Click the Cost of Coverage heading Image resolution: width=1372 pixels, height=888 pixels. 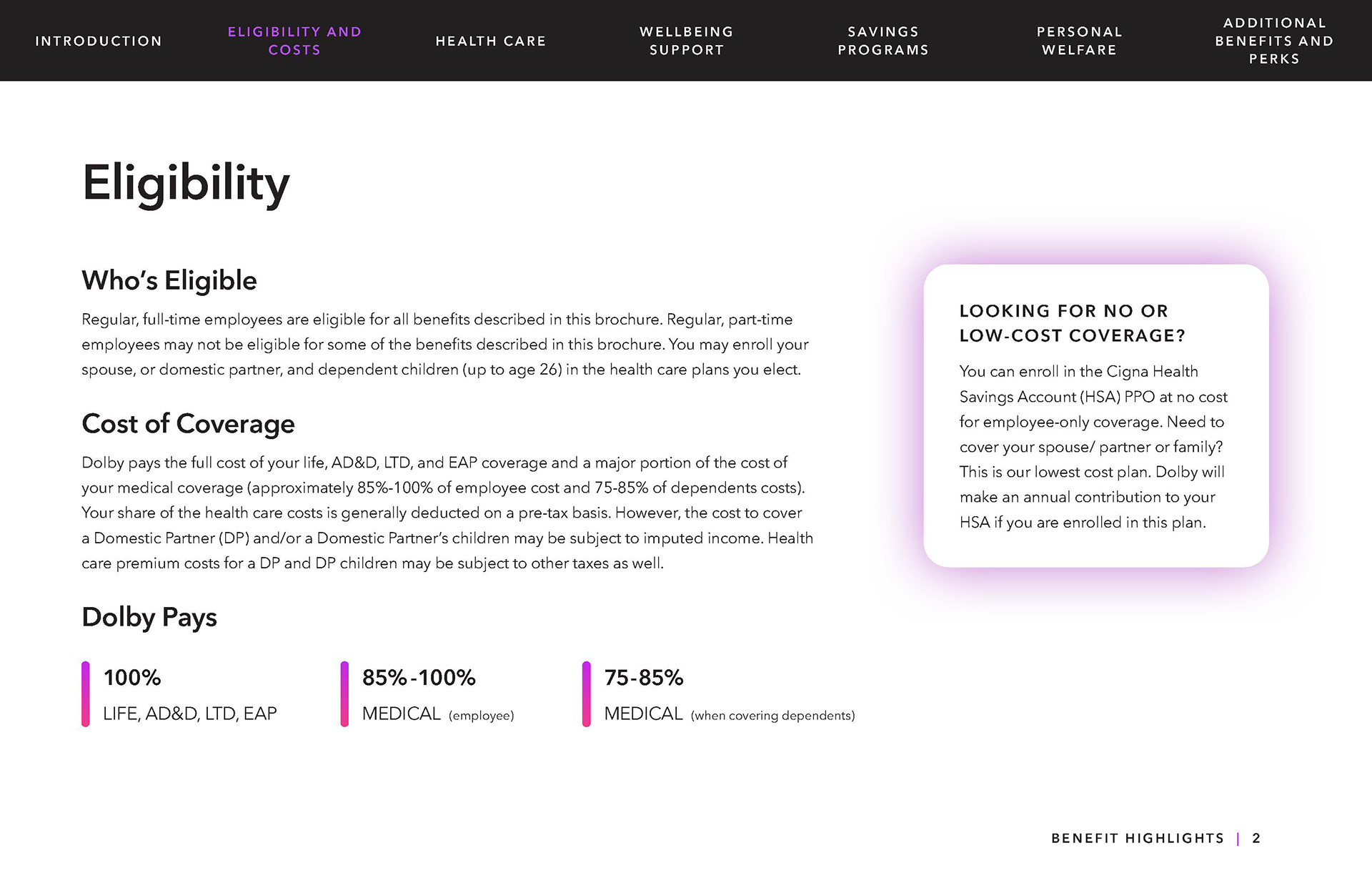click(188, 423)
